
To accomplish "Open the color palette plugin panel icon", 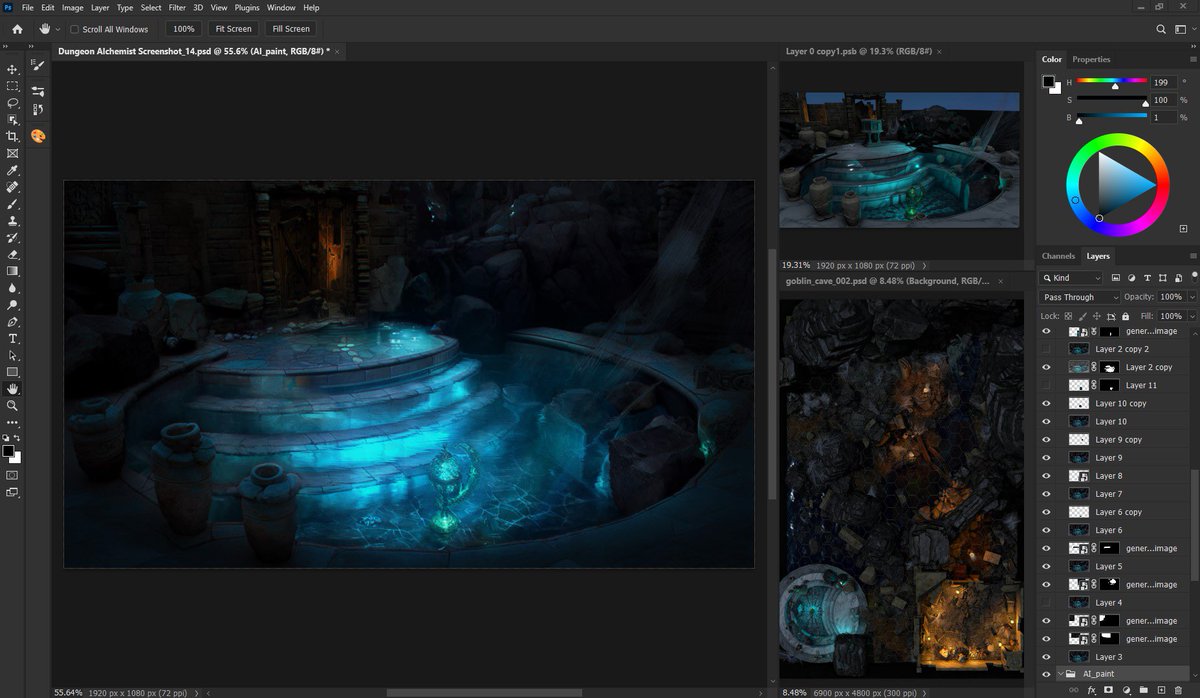I will 38,136.
